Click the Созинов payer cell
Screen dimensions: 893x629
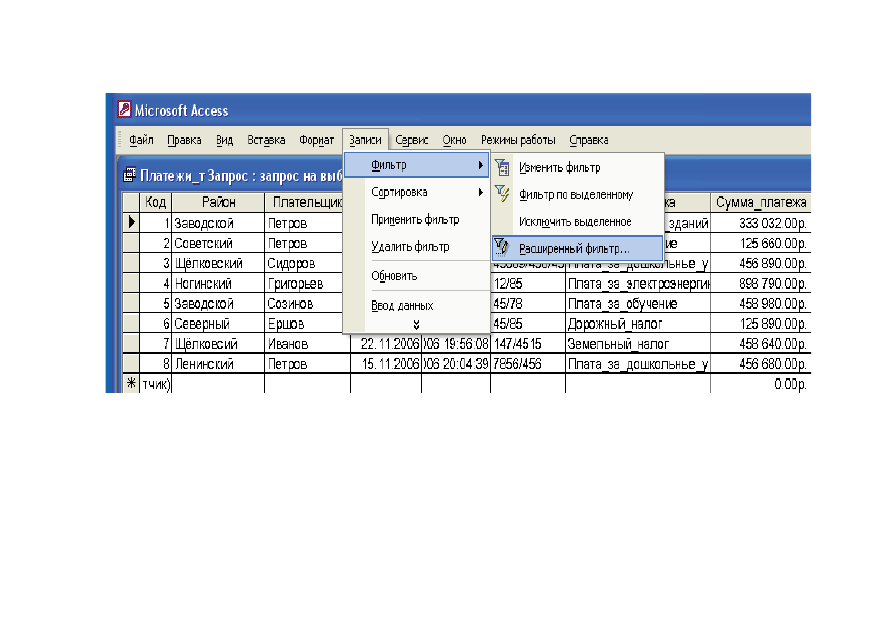click(x=304, y=303)
